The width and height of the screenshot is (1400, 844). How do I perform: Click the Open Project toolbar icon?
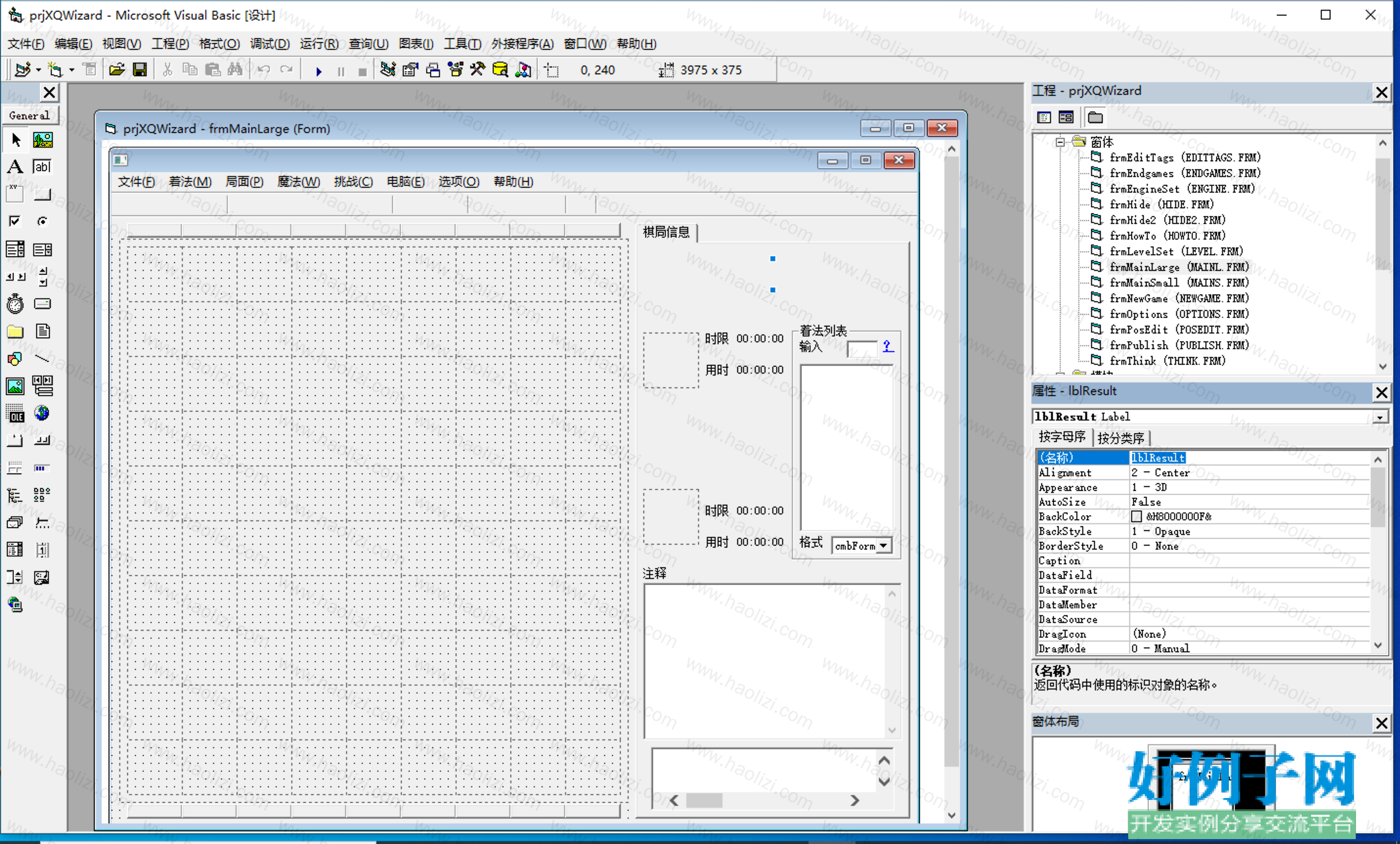click(x=117, y=70)
